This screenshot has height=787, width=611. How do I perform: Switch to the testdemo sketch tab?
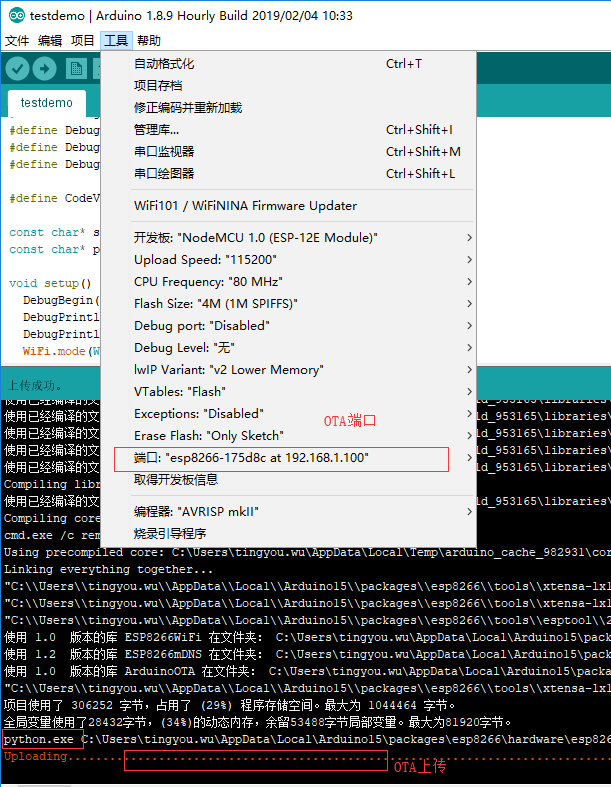[47, 103]
